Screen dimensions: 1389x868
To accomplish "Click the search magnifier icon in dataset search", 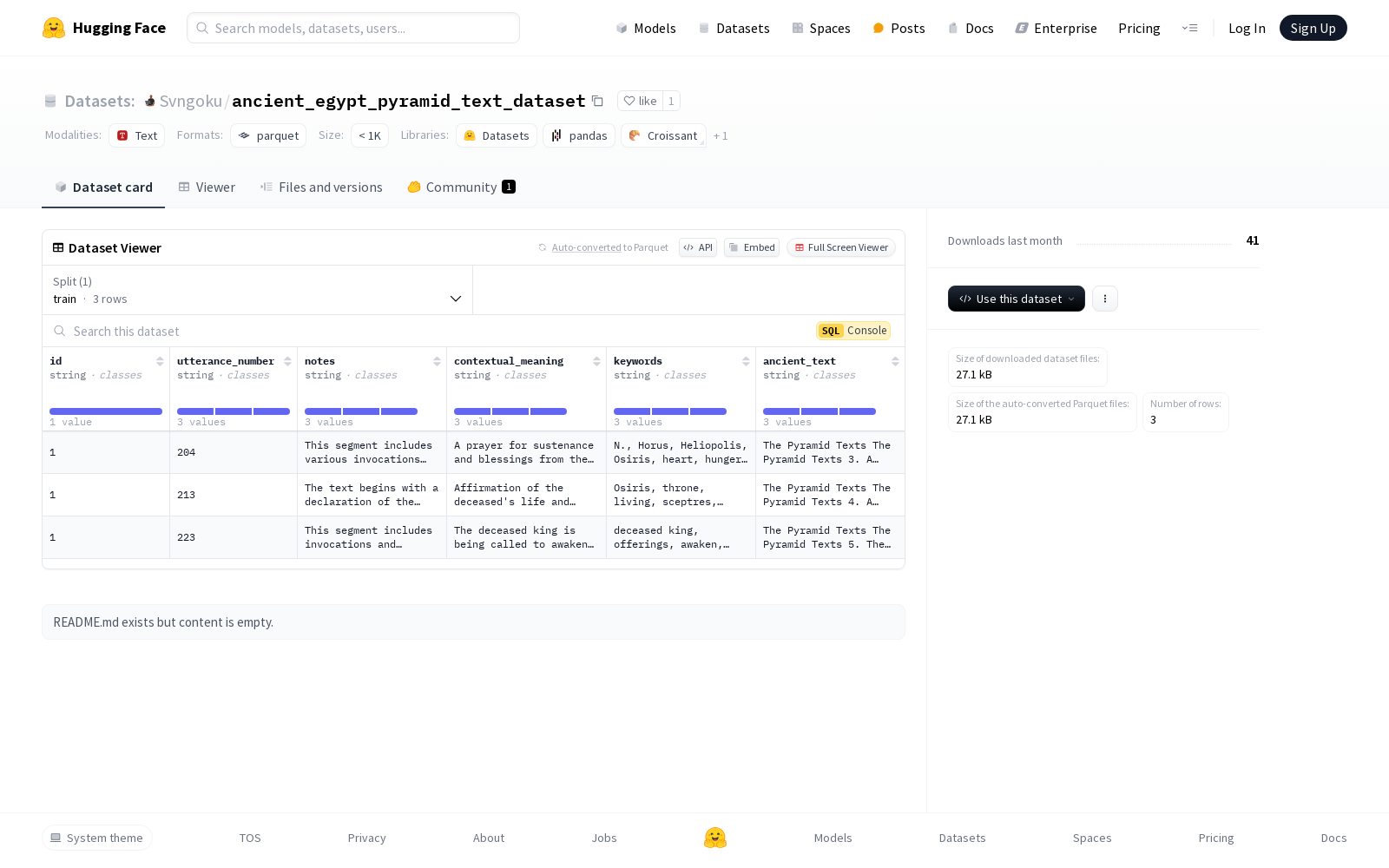I will click(60, 331).
